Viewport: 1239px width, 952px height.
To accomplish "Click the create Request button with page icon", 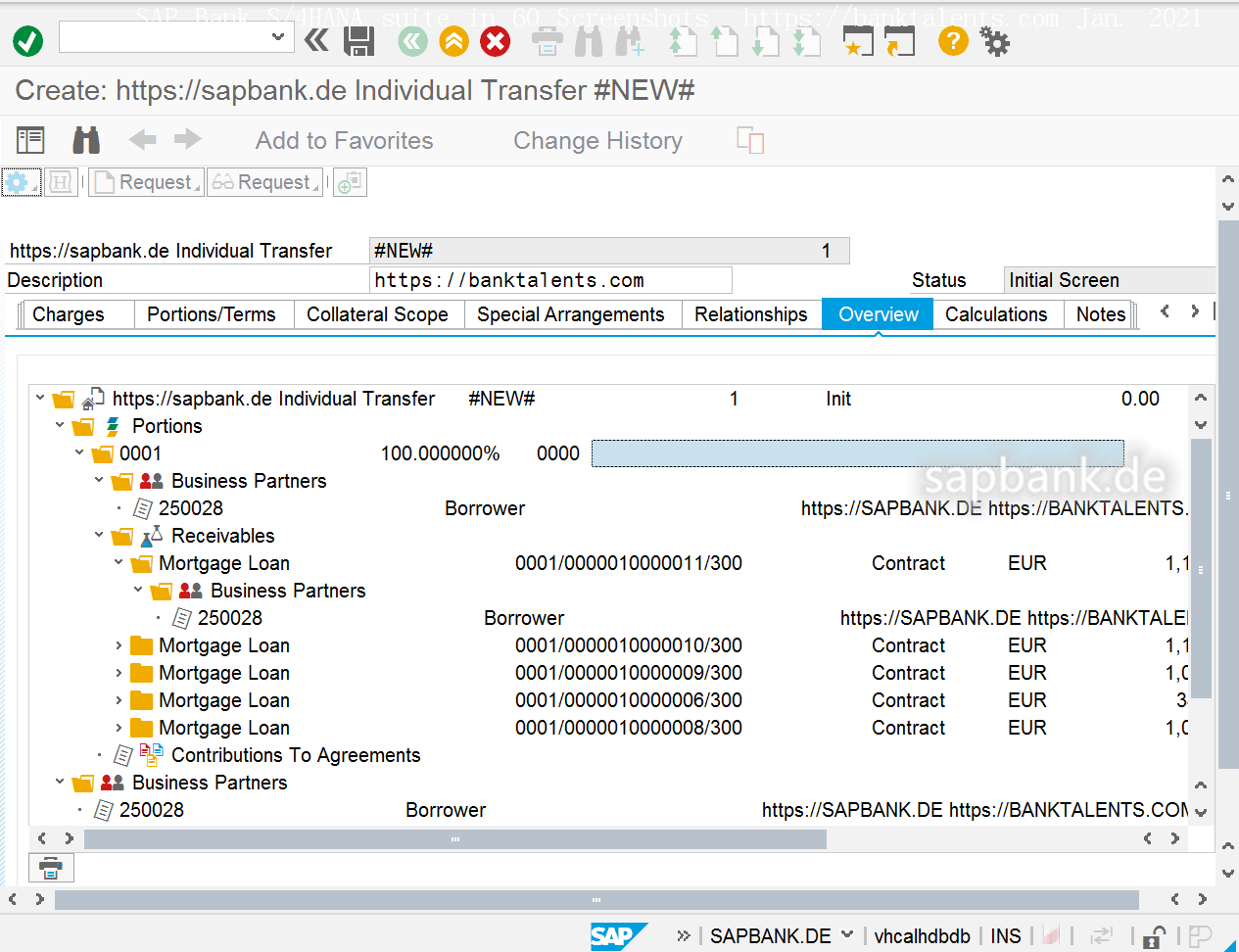I will (146, 182).
